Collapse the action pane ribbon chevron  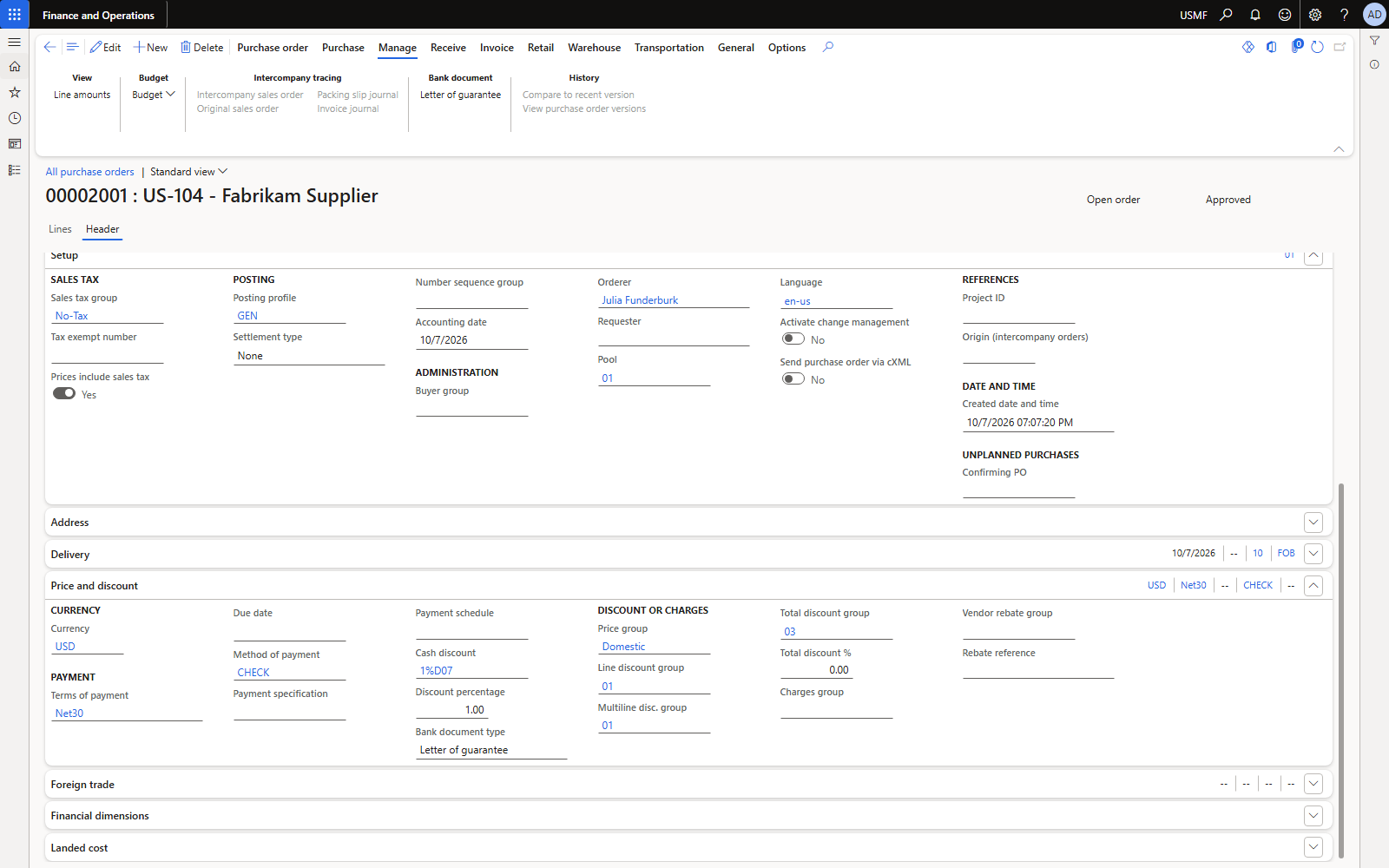[1339, 149]
